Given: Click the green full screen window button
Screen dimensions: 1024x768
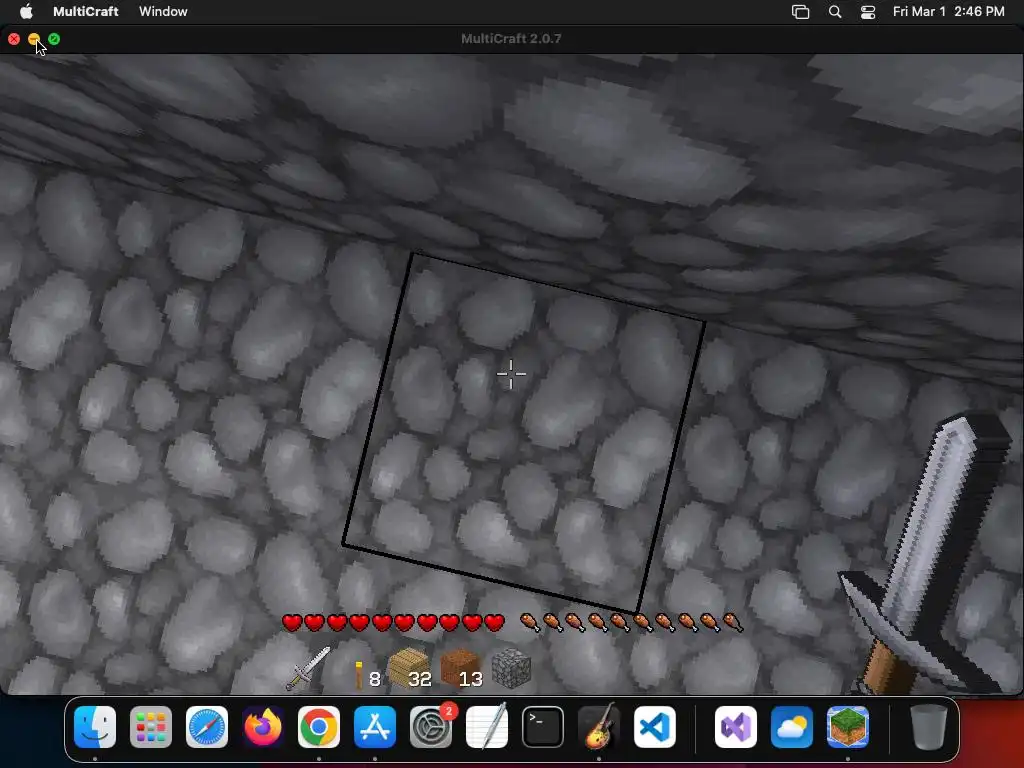Looking at the screenshot, I should click(x=54, y=39).
